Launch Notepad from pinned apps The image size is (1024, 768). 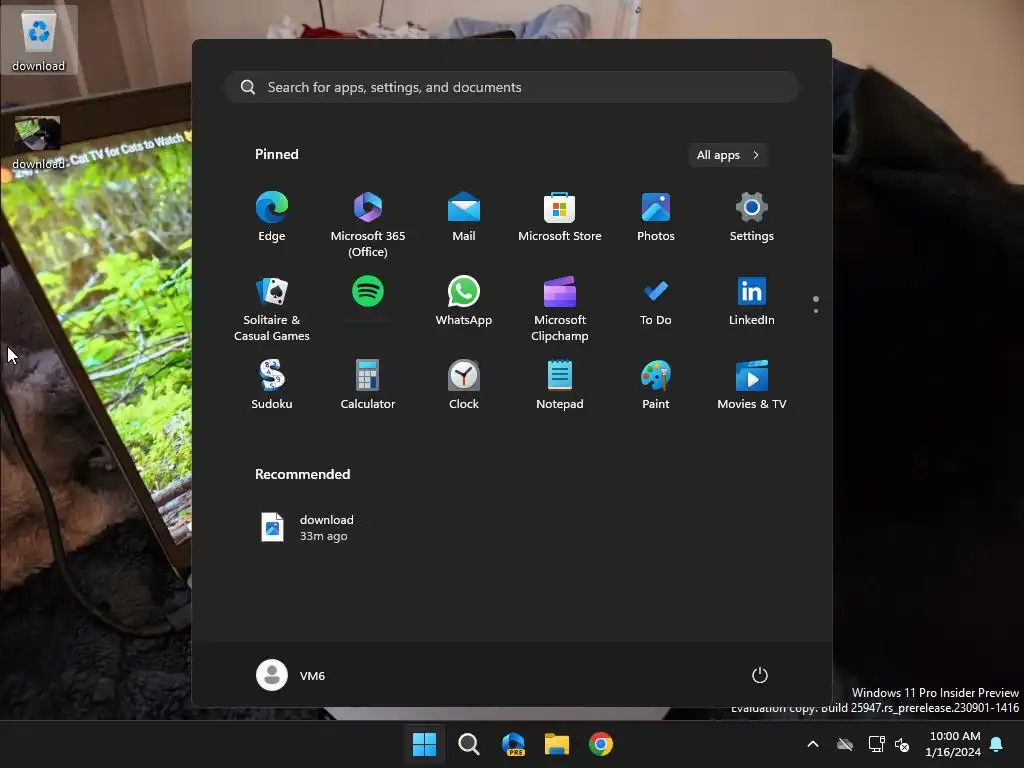[560, 385]
